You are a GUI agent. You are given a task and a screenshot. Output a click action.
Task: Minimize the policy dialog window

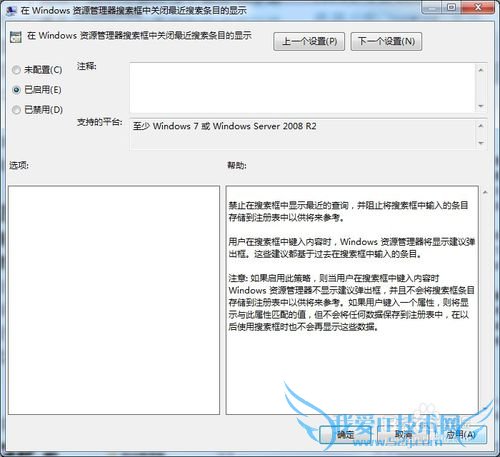coord(432,7)
